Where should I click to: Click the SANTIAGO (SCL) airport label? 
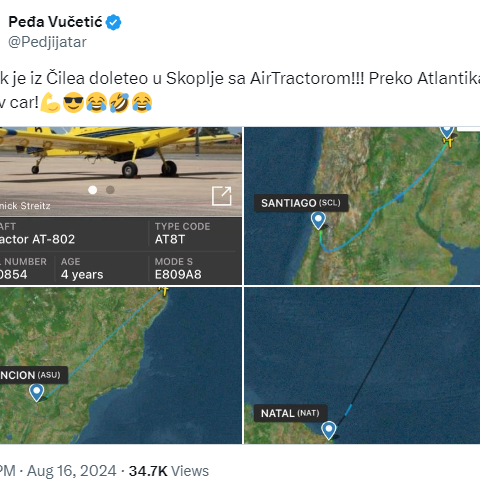pyautogui.click(x=301, y=203)
